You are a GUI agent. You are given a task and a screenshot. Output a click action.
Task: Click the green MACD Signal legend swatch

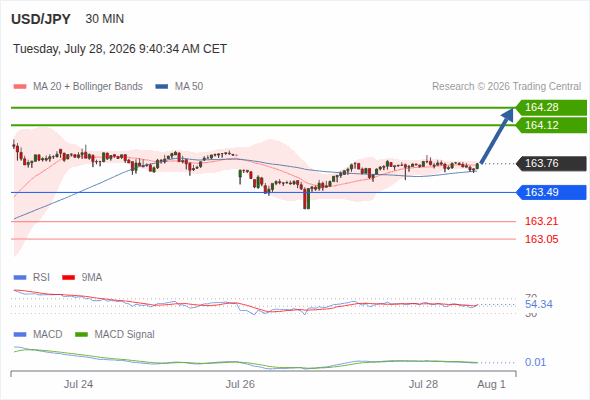(81, 335)
